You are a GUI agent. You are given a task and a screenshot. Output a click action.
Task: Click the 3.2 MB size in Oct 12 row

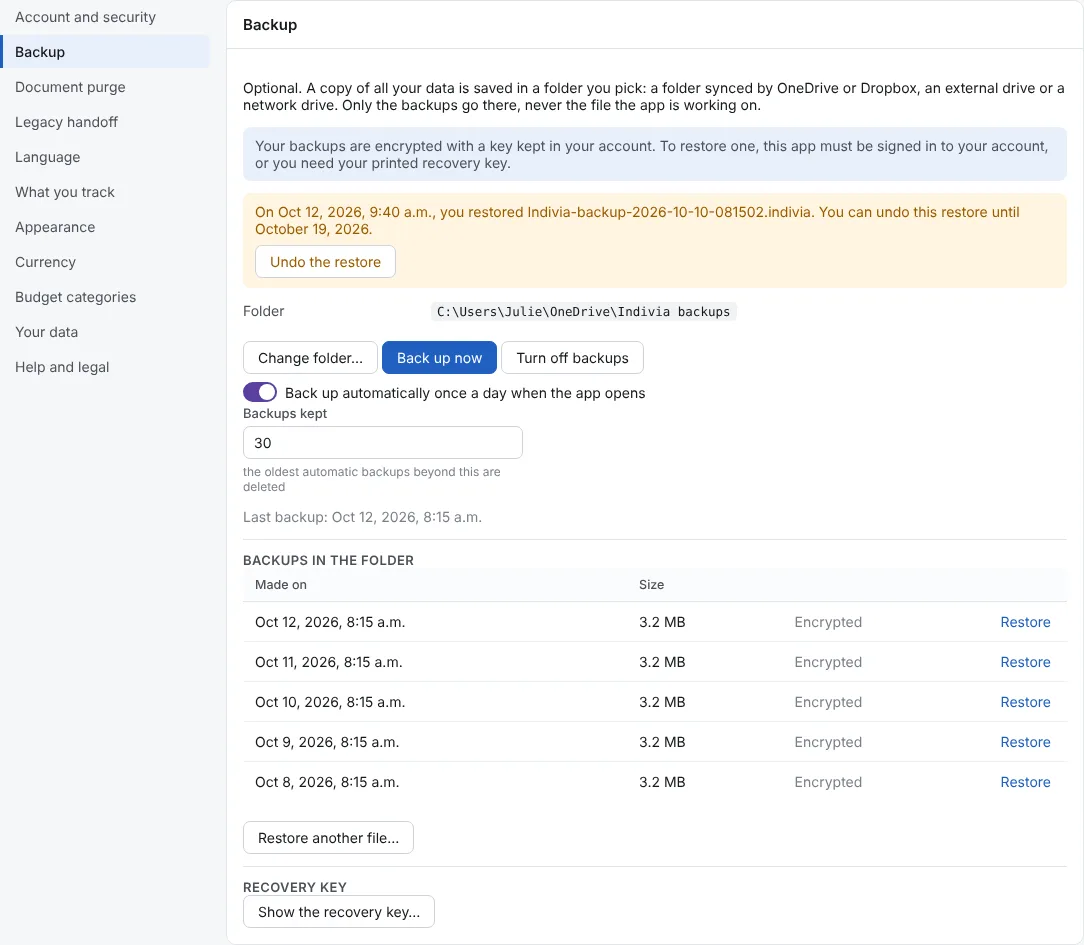662,622
